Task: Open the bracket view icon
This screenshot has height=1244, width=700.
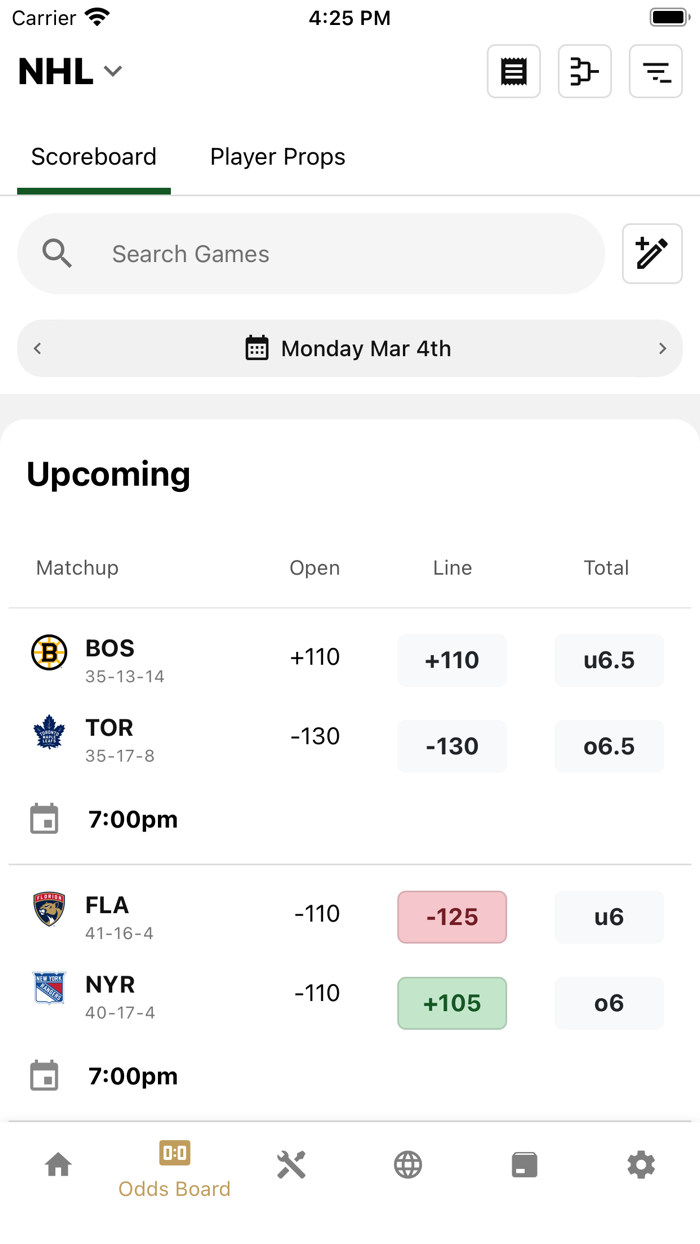Action: point(585,71)
